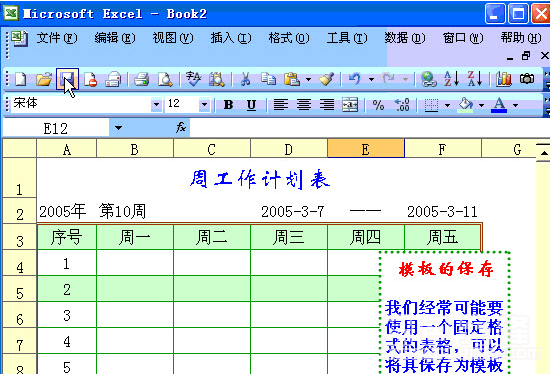Open the font size dropdown

click(x=204, y=105)
